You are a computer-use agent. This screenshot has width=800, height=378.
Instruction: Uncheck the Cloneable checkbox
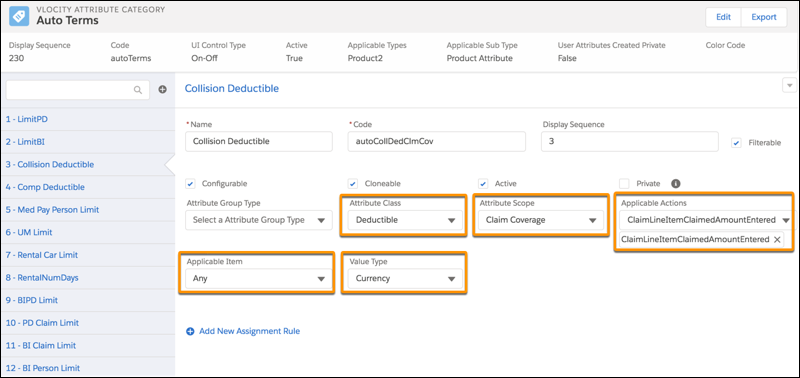click(x=353, y=184)
